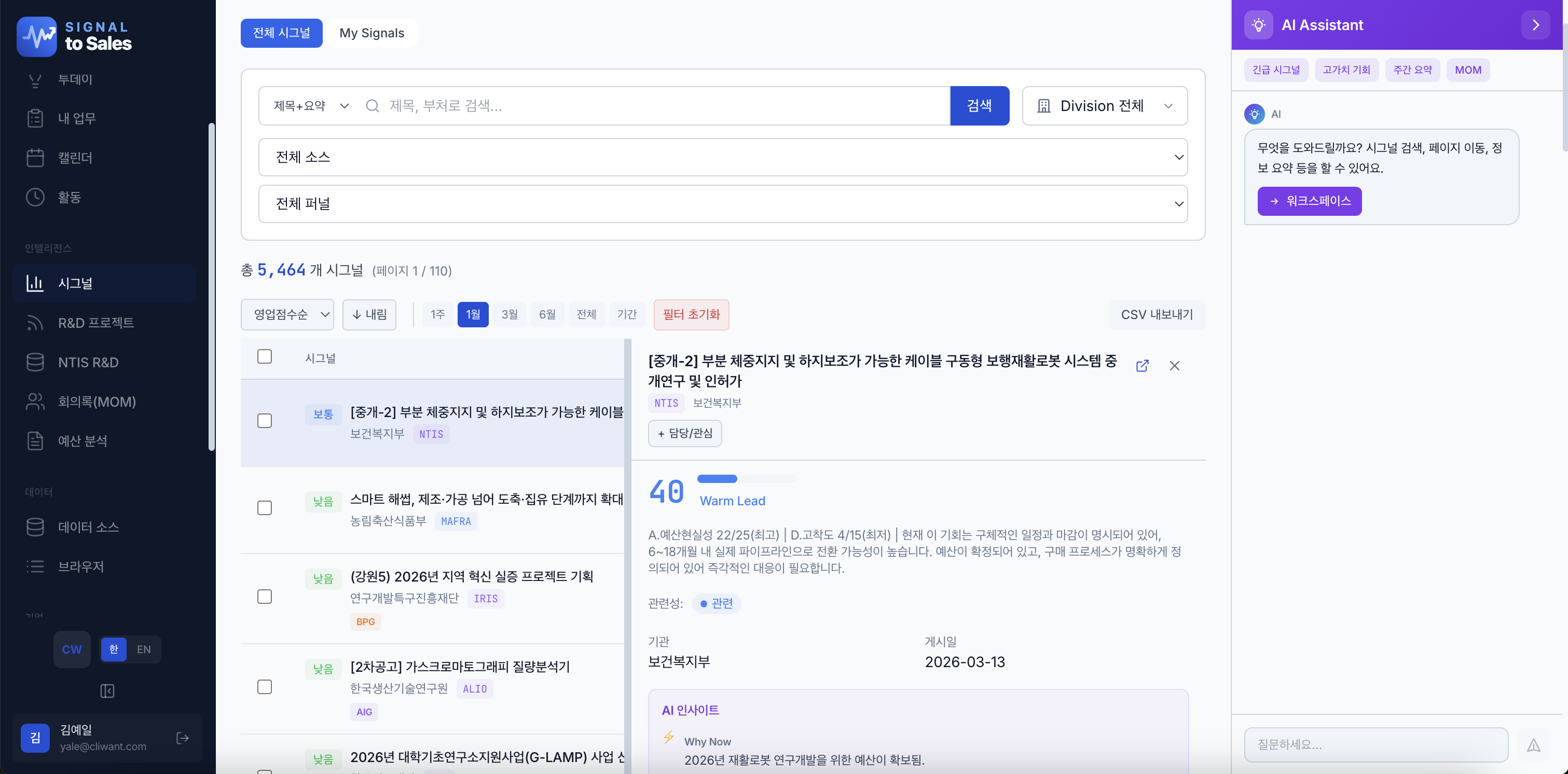Check the select-all signals checkbox
Viewport: 1568px width, 774px height.
[264, 356]
